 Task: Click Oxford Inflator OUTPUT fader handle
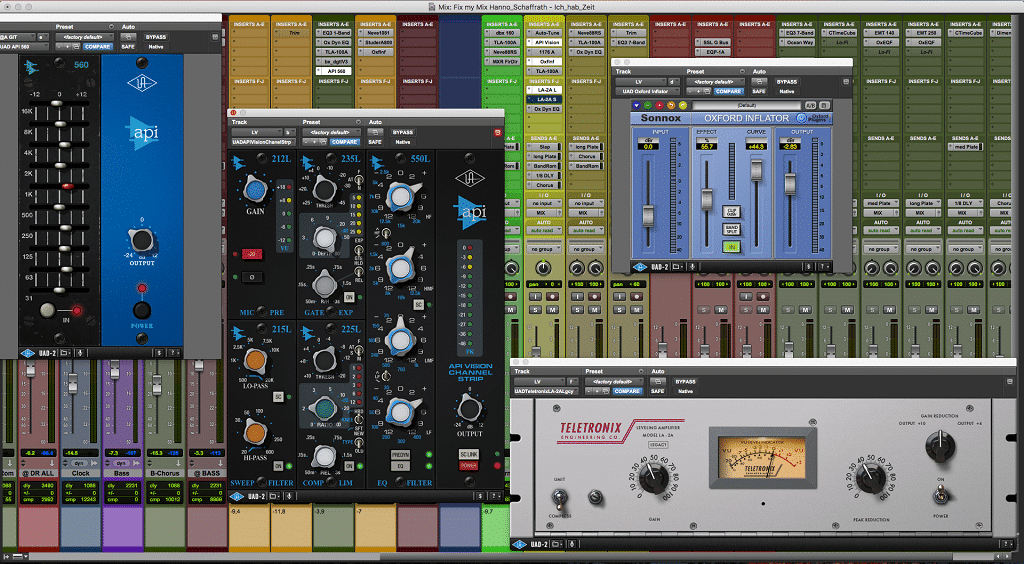[x=790, y=185]
